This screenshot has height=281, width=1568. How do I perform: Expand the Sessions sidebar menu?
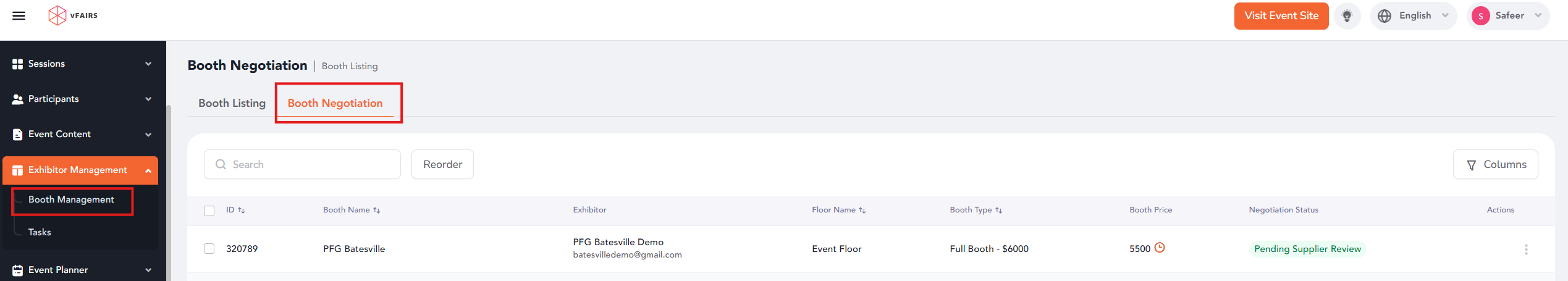(82, 64)
